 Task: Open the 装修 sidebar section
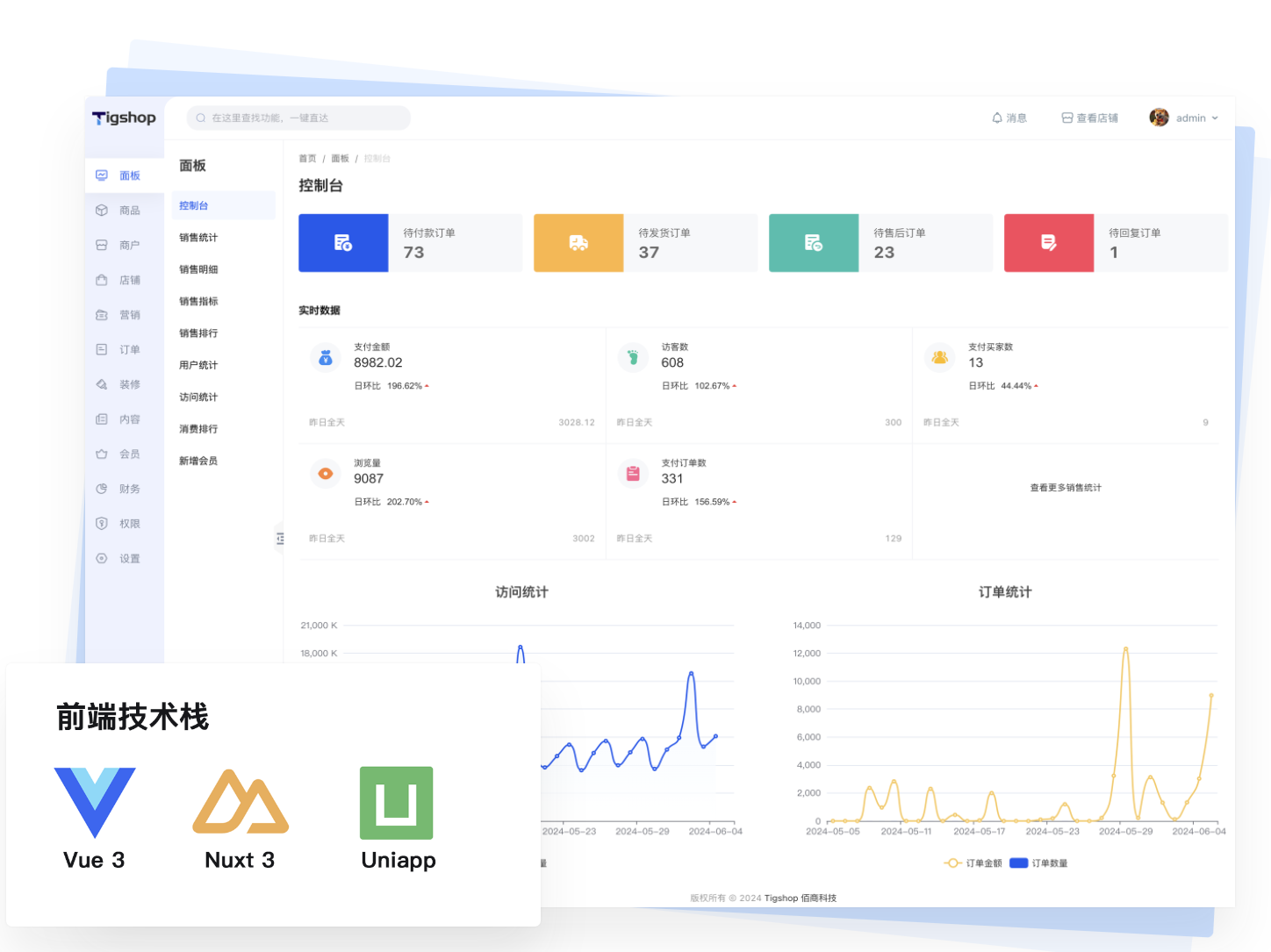(124, 384)
